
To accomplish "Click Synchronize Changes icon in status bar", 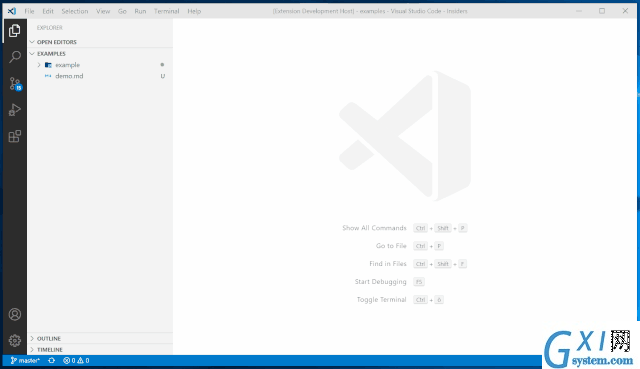I will tap(51, 360).
